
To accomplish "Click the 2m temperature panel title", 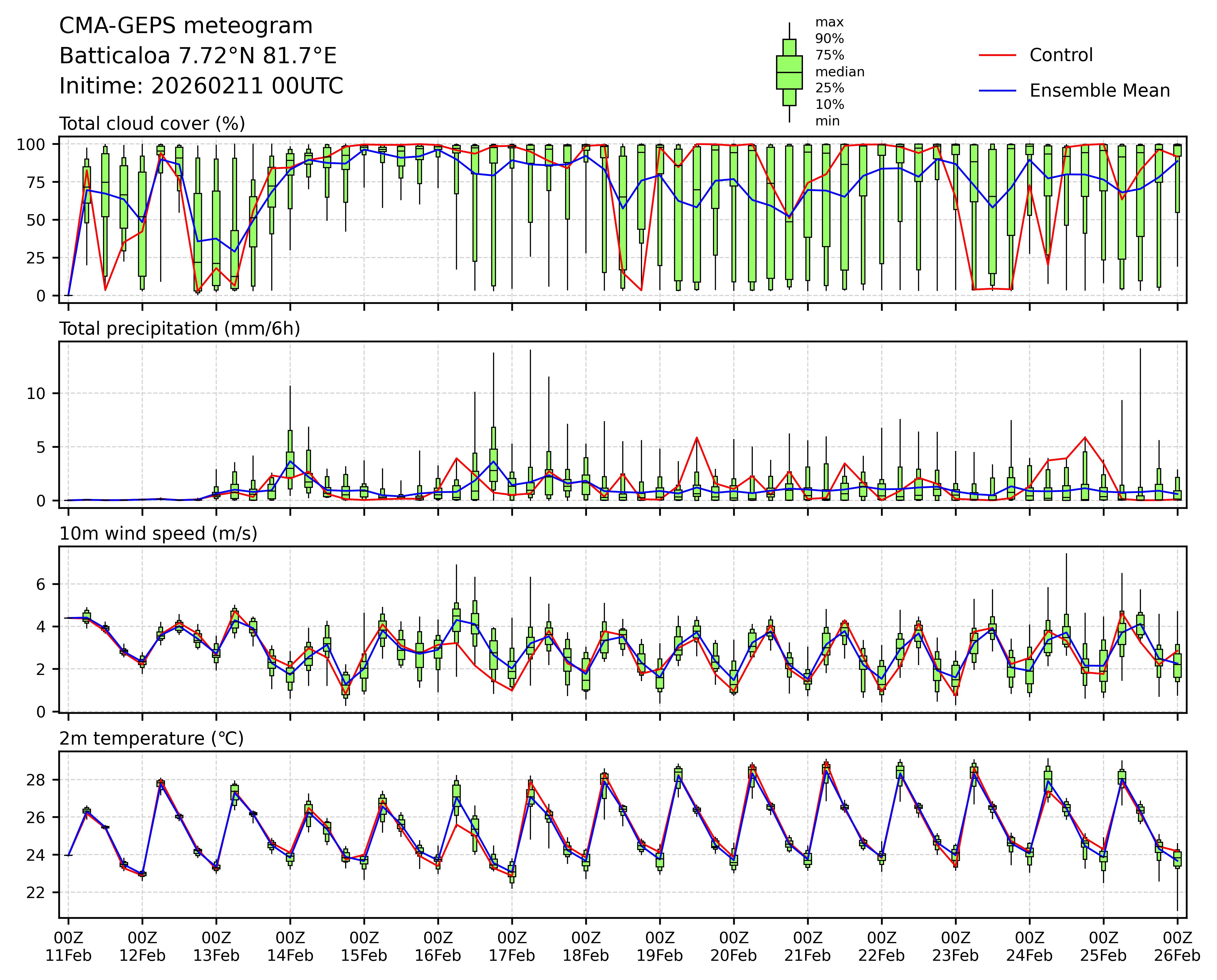I will tap(151, 738).
